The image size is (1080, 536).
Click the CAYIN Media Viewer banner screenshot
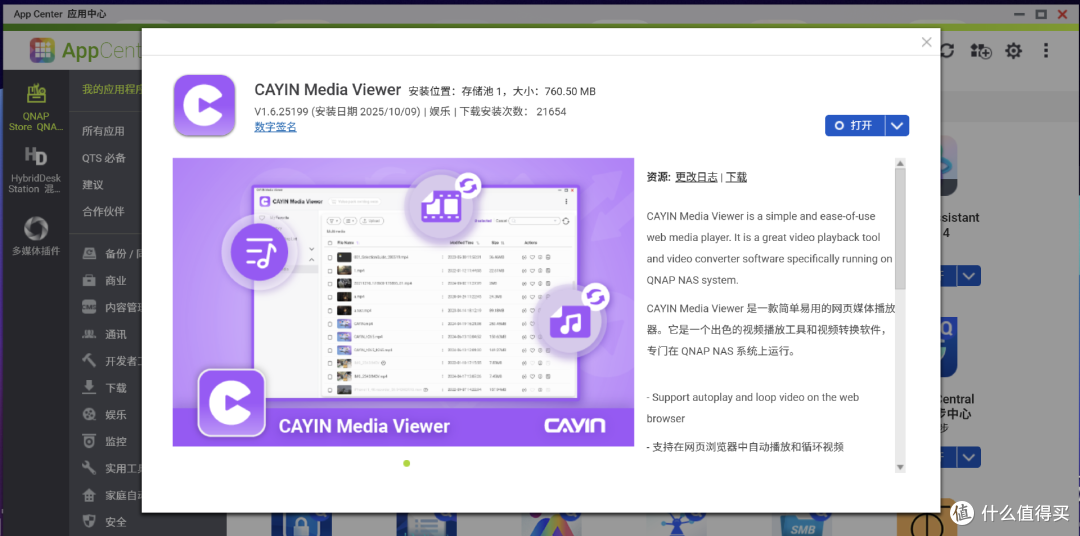pyautogui.click(x=403, y=302)
